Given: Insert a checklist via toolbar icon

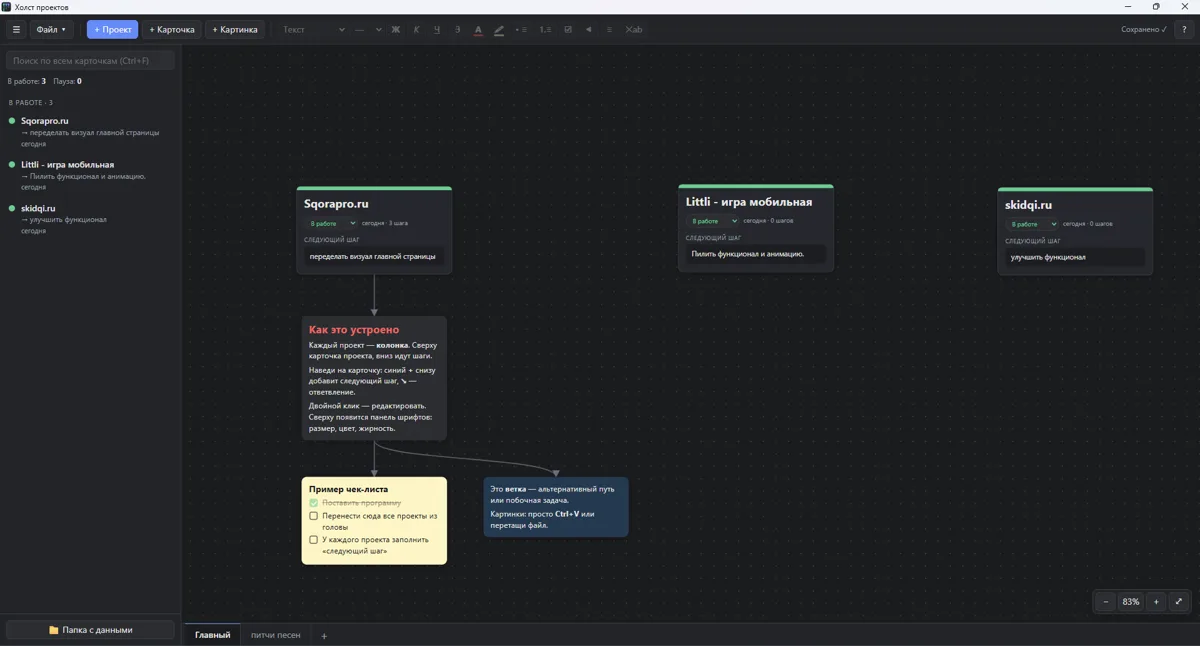Looking at the screenshot, I should coord(568,29).
